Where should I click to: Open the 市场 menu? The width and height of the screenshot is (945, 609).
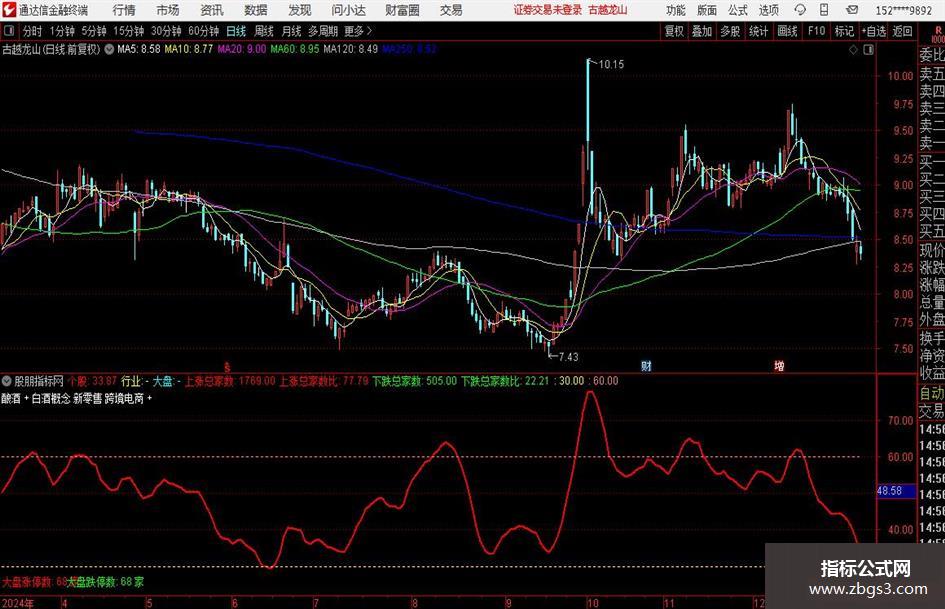[x=168, y=10]
